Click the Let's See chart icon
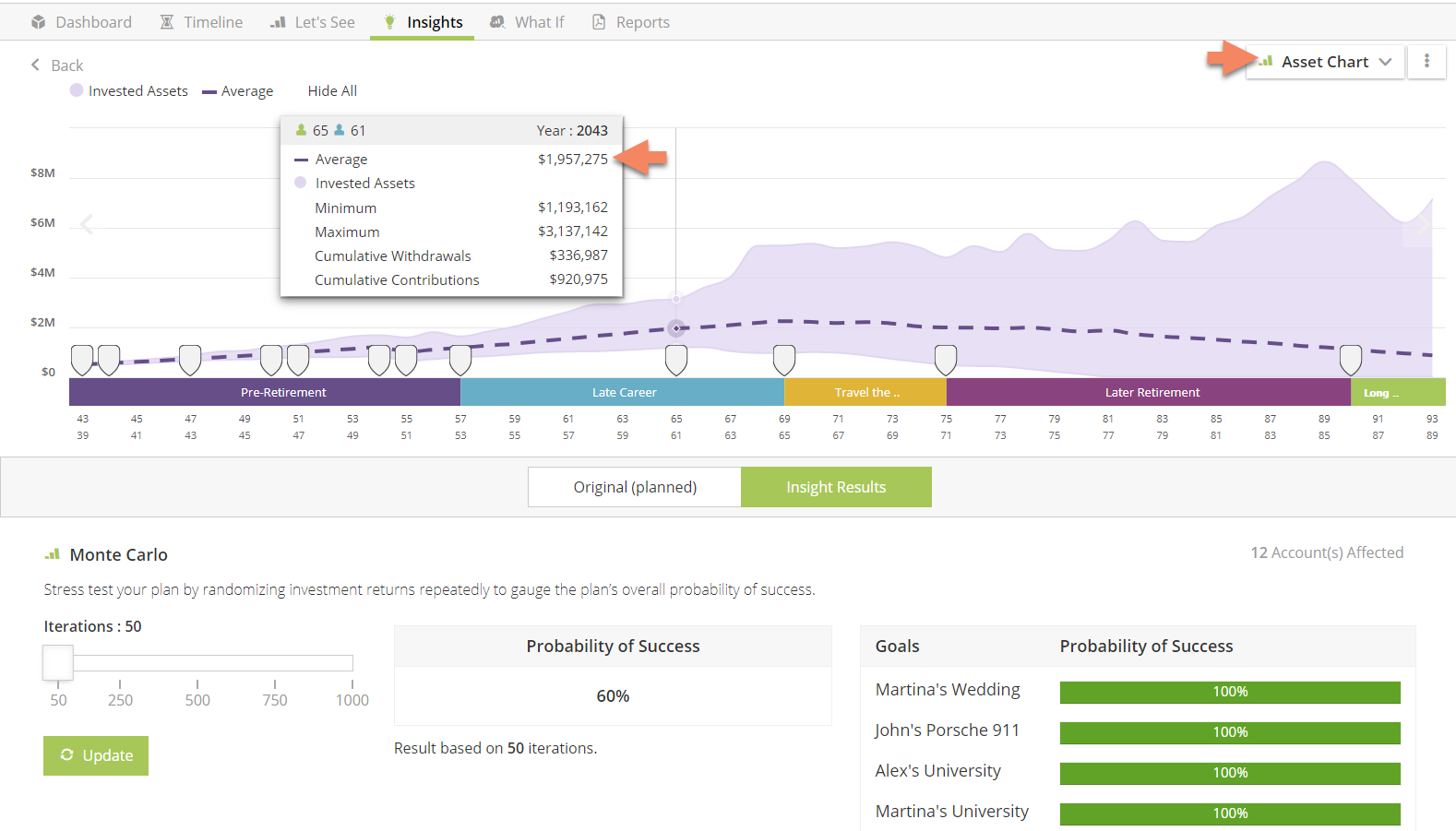 (x=278, y=22)
